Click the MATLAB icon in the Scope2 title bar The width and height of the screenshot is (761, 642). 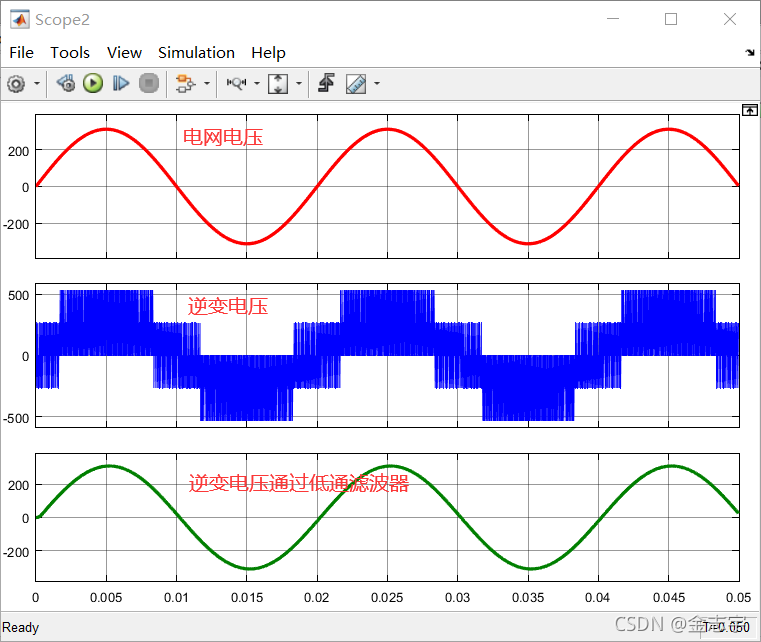pos(19,19)
